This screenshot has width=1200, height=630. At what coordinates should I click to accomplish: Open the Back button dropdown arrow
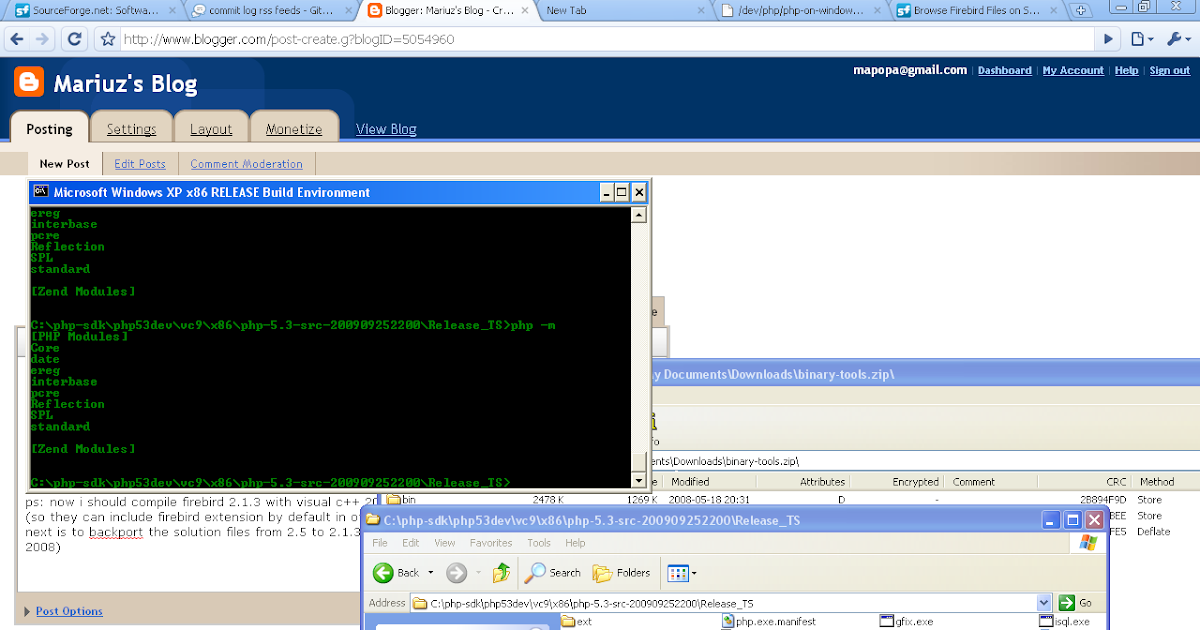click(430, 573)
